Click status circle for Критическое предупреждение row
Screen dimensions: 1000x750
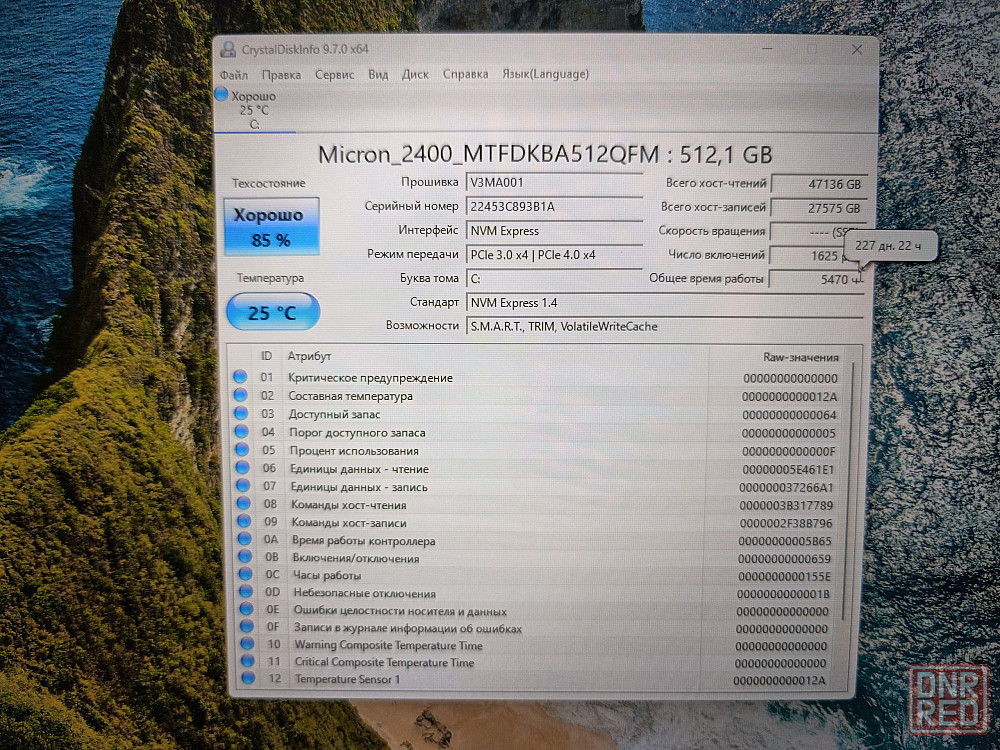tap(240, 377)
